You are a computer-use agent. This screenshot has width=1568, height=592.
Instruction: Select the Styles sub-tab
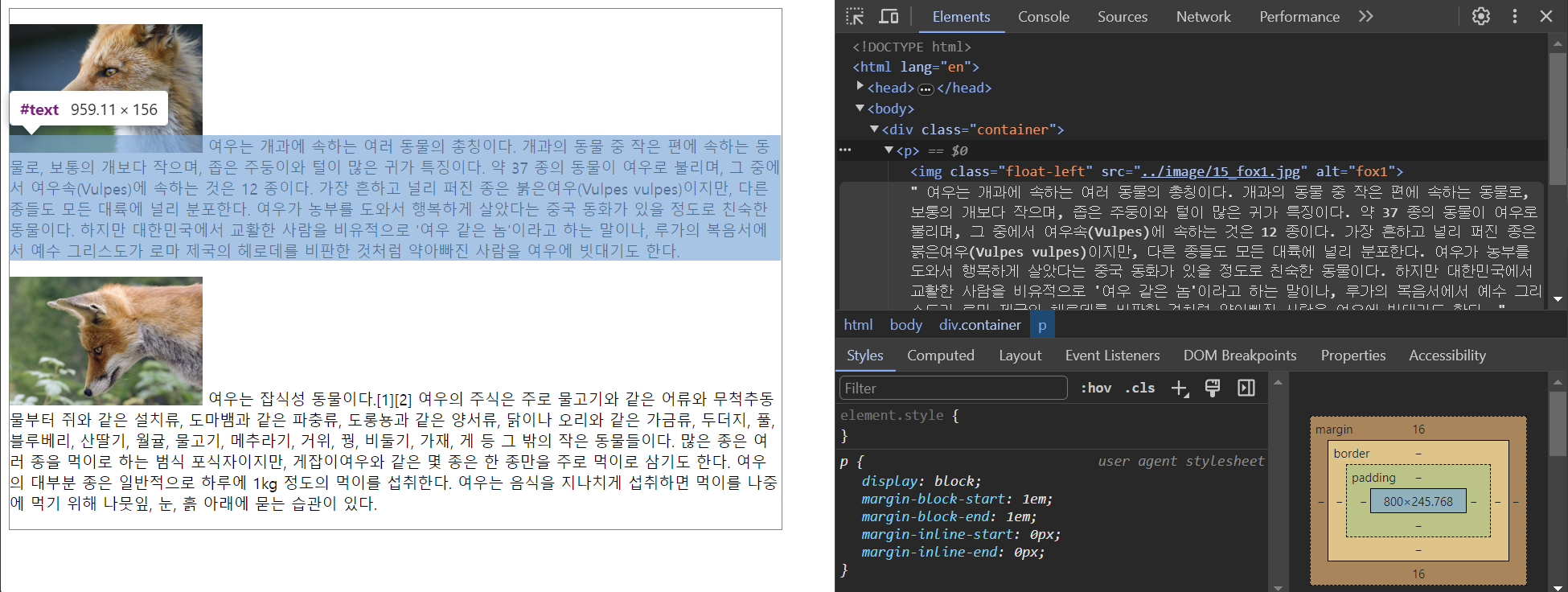864,356
